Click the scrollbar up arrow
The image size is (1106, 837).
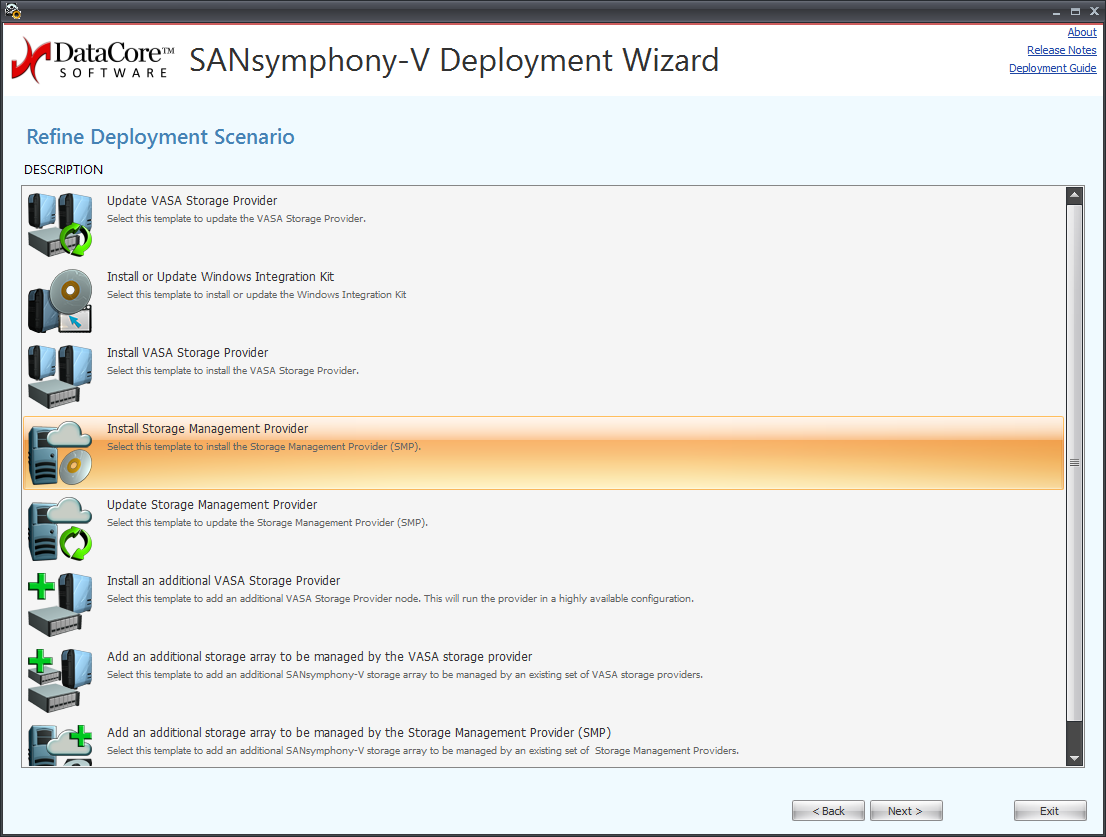(1075, 196)
